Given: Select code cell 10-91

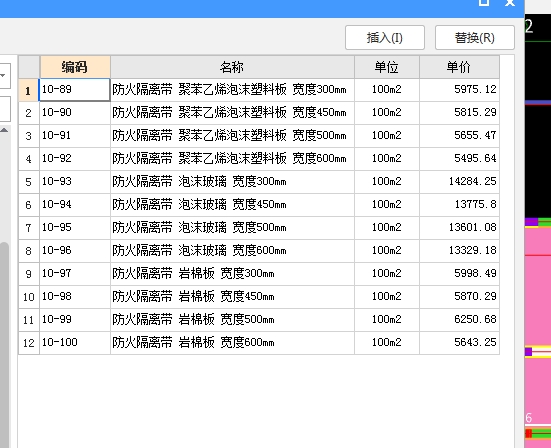Looking at the screenshot, I should (x=75, y=136).
